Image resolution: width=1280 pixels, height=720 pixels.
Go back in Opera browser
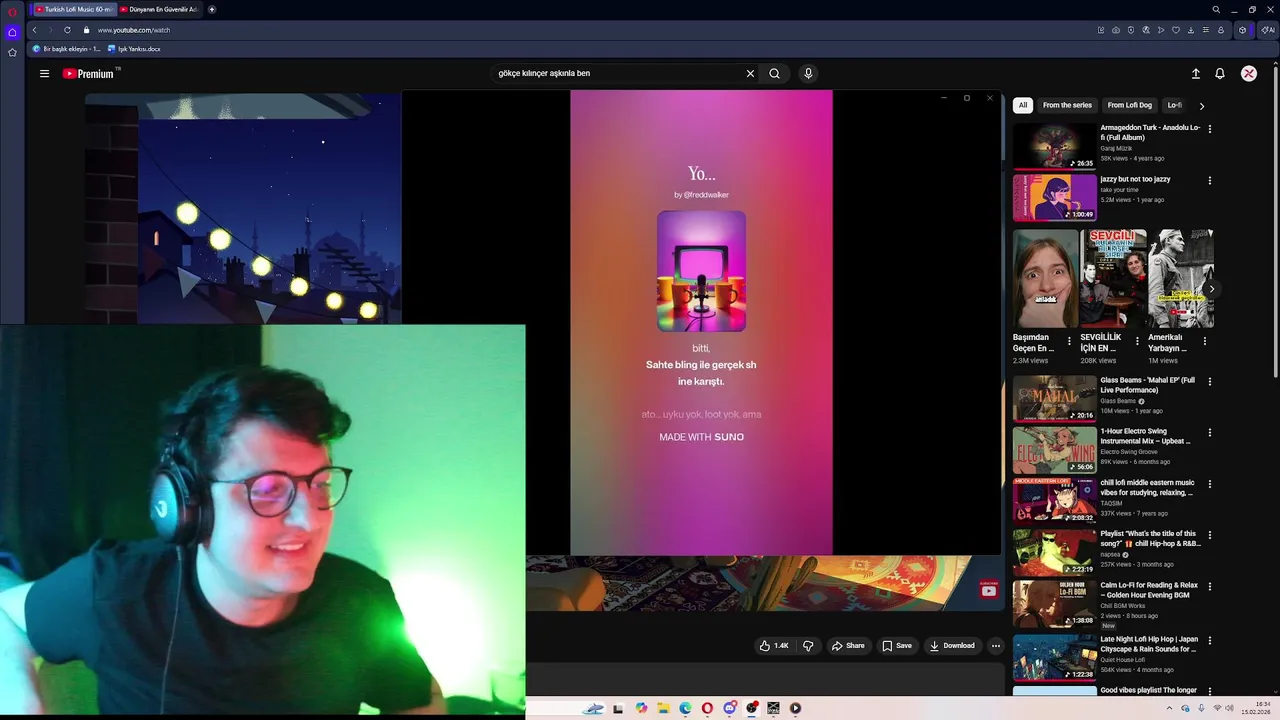coord(34,30)
